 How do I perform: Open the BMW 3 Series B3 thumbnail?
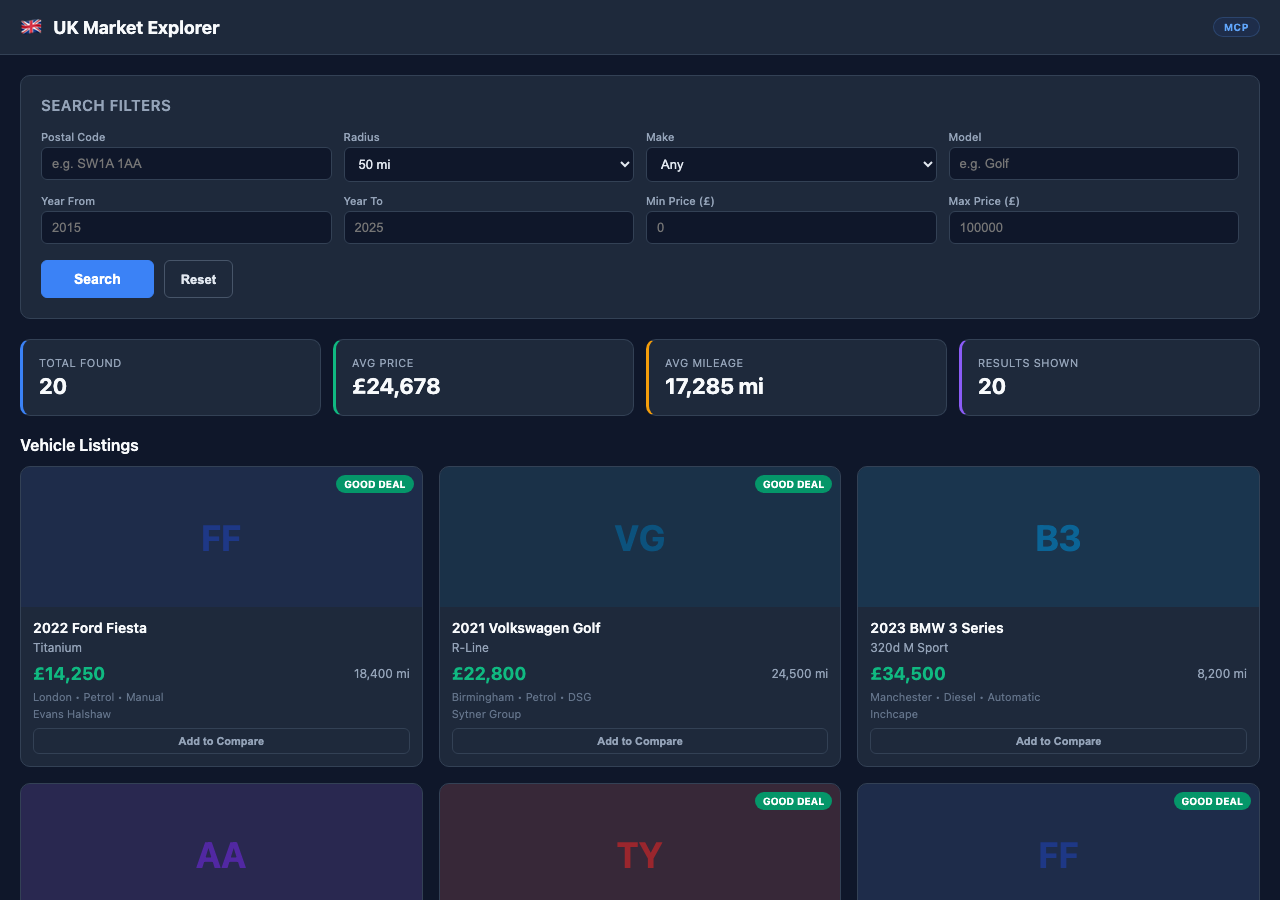click(x=1058, y=538)
